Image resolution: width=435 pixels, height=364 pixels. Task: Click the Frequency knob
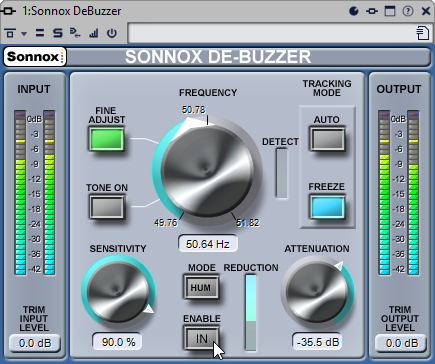pyautogui.click(x=207, y=172)
